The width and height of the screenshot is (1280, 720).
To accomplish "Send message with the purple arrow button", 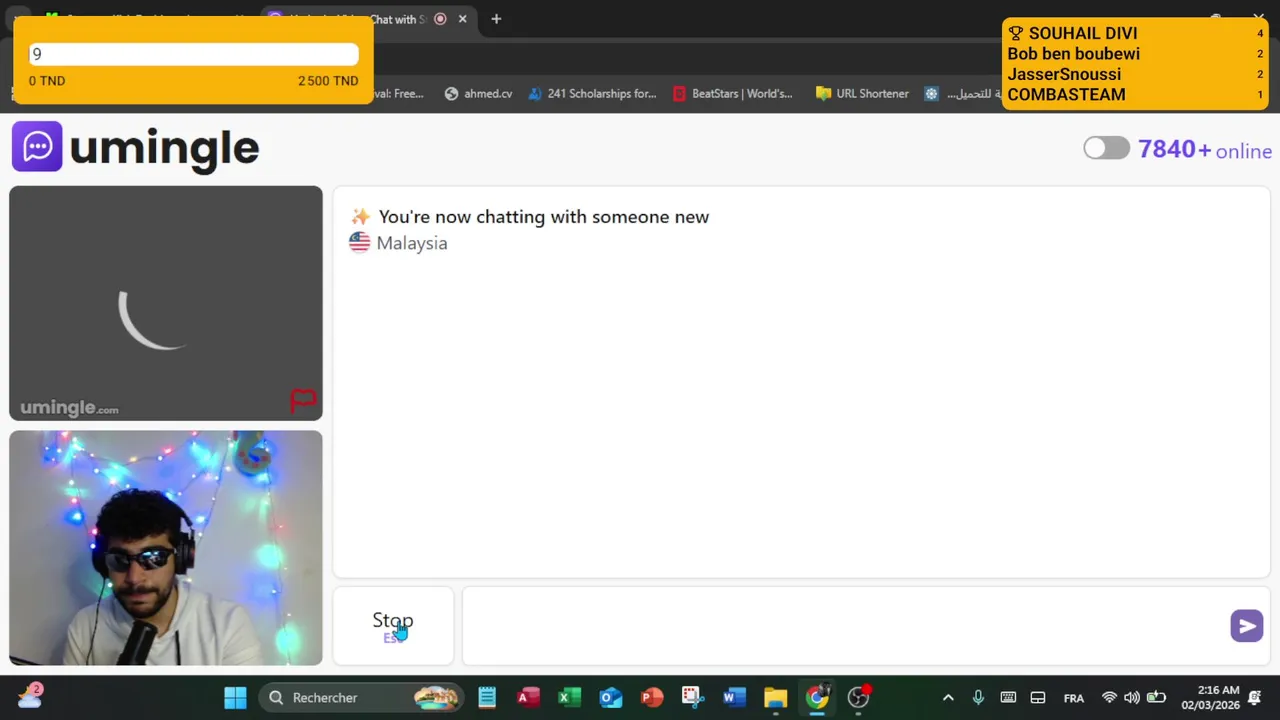I will point(1246,626).
